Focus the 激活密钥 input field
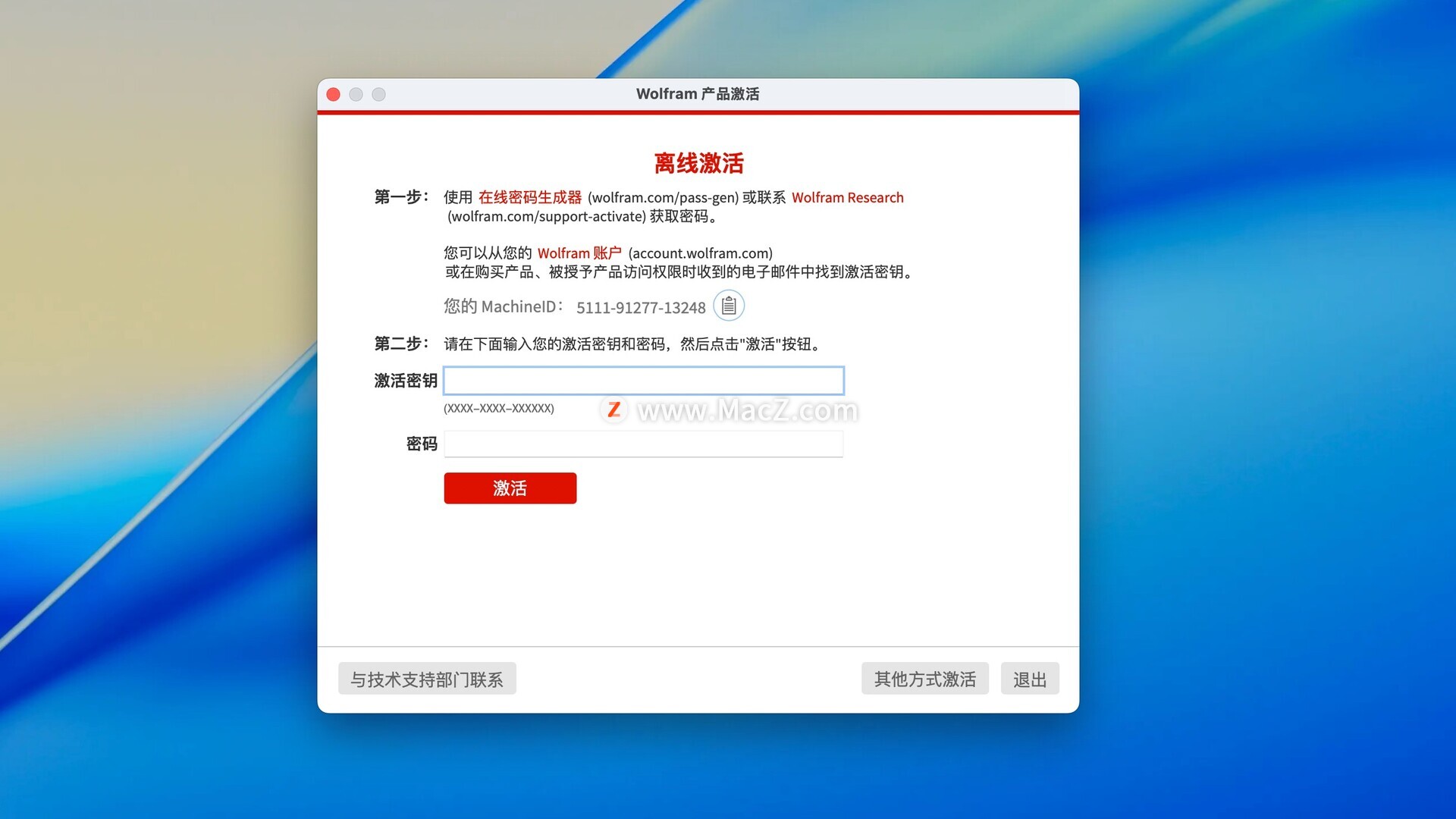 644,381
